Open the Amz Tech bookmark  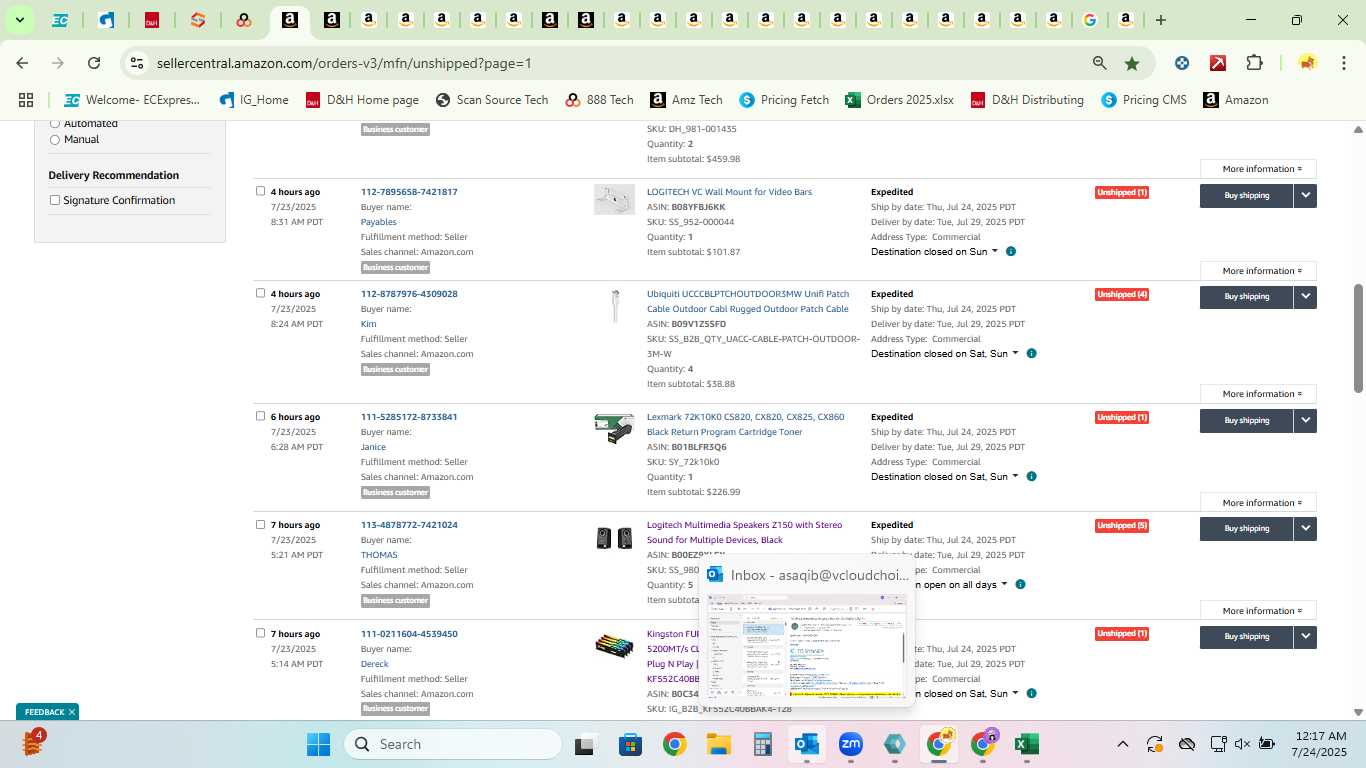[686, 100]
